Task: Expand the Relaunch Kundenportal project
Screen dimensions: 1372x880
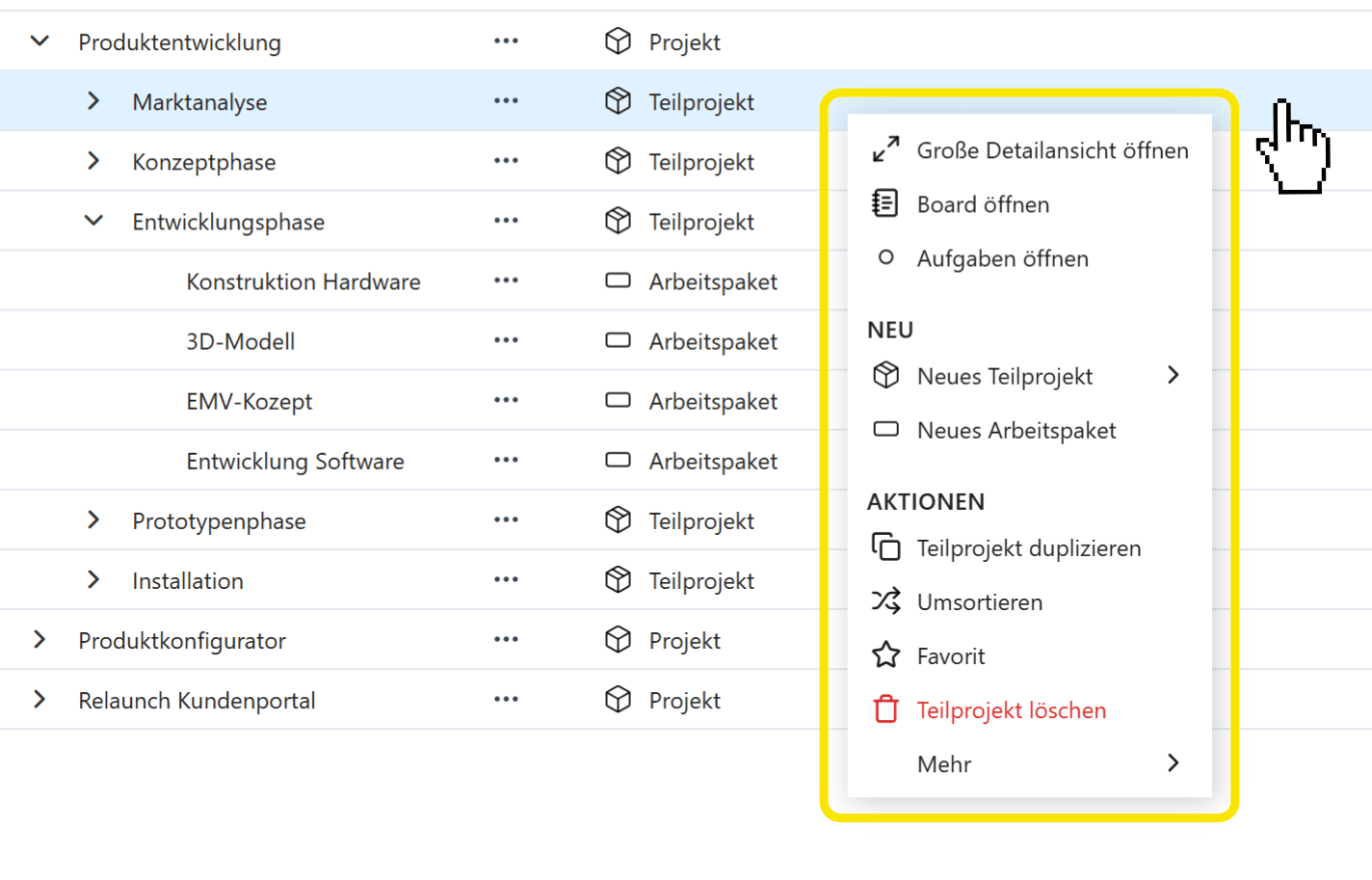Action: click(40, 700)
